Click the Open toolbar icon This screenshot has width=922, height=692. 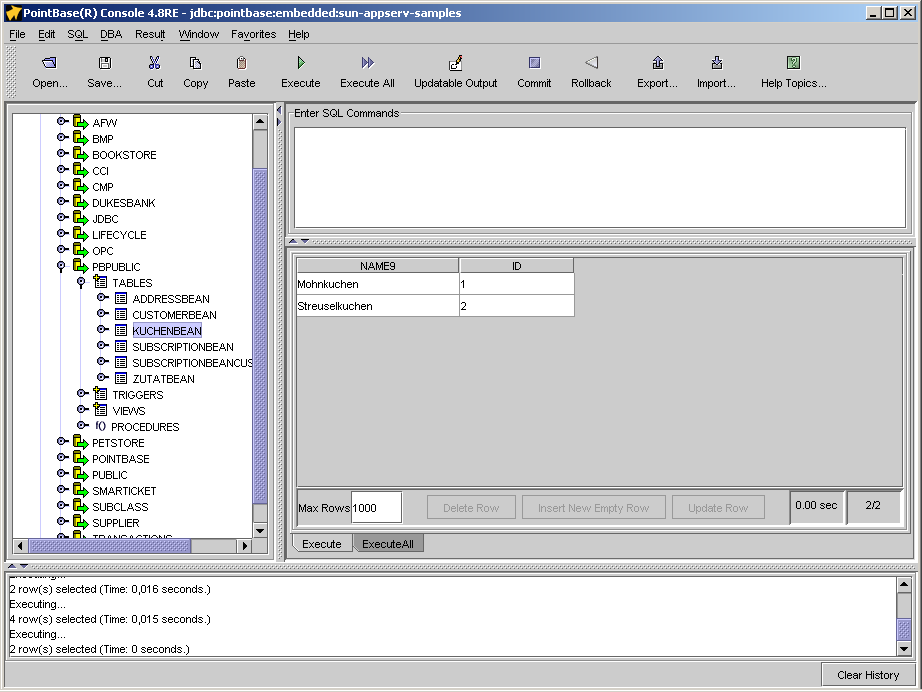(49, 62)
